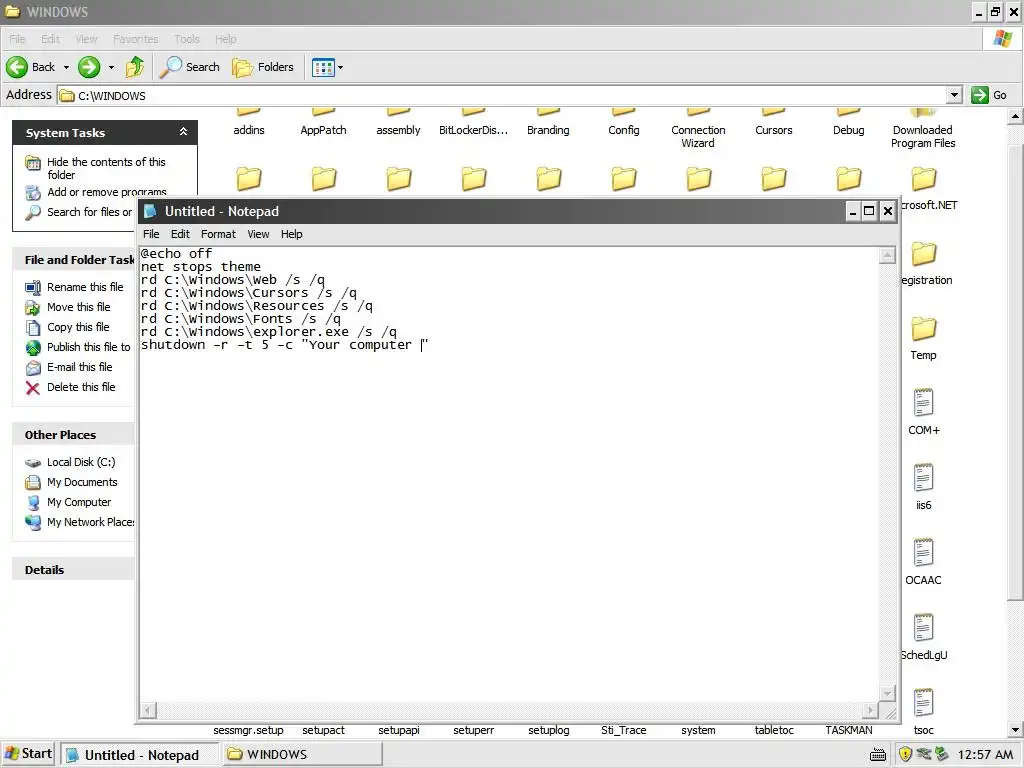This screenshot has width=1024, height=768.
Task: Select the COM+ log file icon
Action: pos(923,403)
